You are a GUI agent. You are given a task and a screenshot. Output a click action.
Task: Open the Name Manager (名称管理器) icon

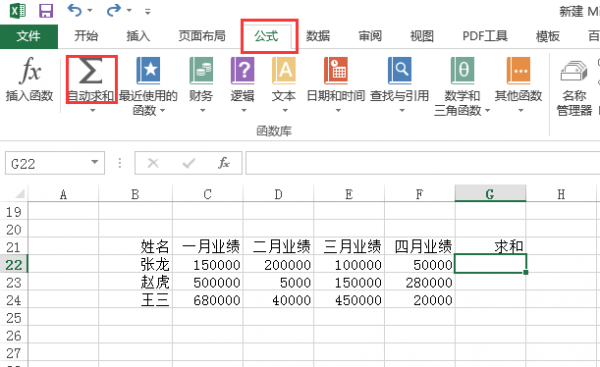(574, 71)
